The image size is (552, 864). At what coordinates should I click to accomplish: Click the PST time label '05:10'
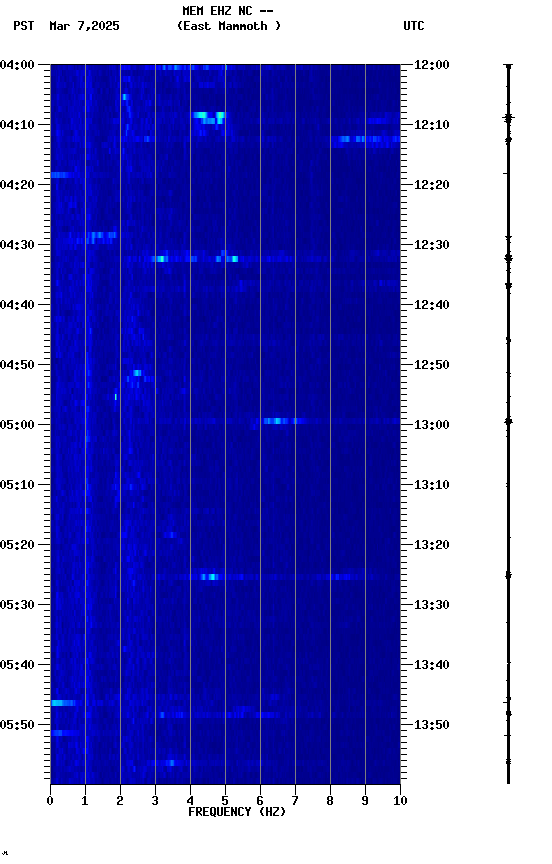click(x=17, y=485)
